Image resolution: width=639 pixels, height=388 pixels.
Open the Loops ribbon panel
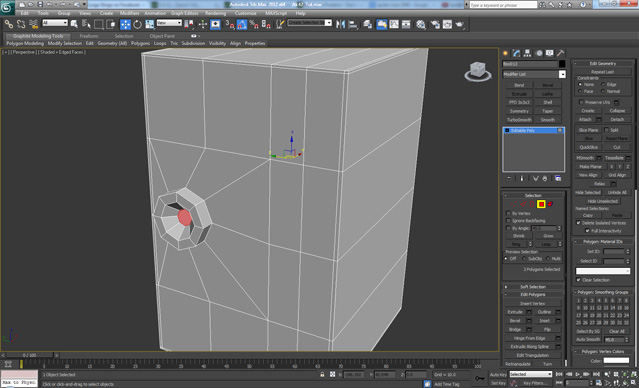pos(160,43)
